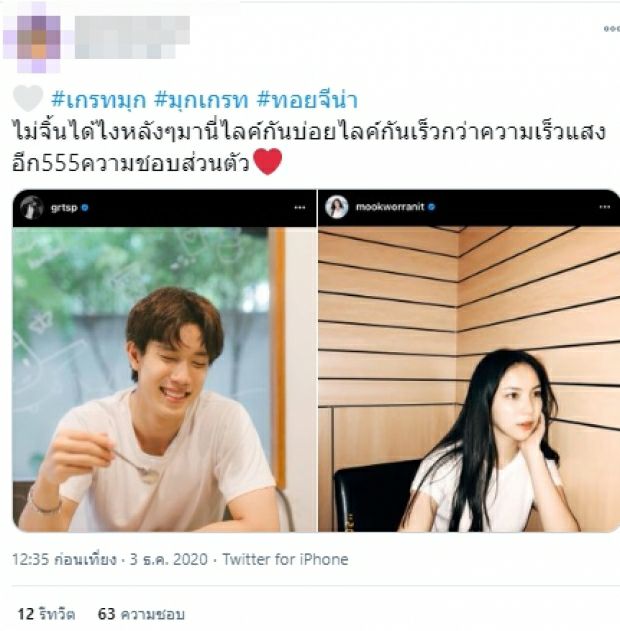
Task: Click the Twitter for iPhone source label
Action: 285,559
